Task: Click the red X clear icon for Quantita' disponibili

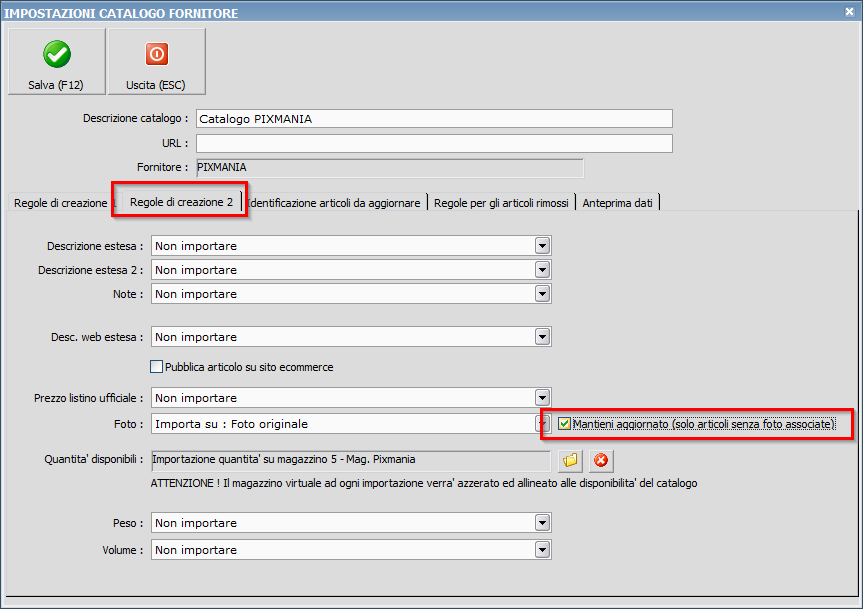Action: (601, 460)
